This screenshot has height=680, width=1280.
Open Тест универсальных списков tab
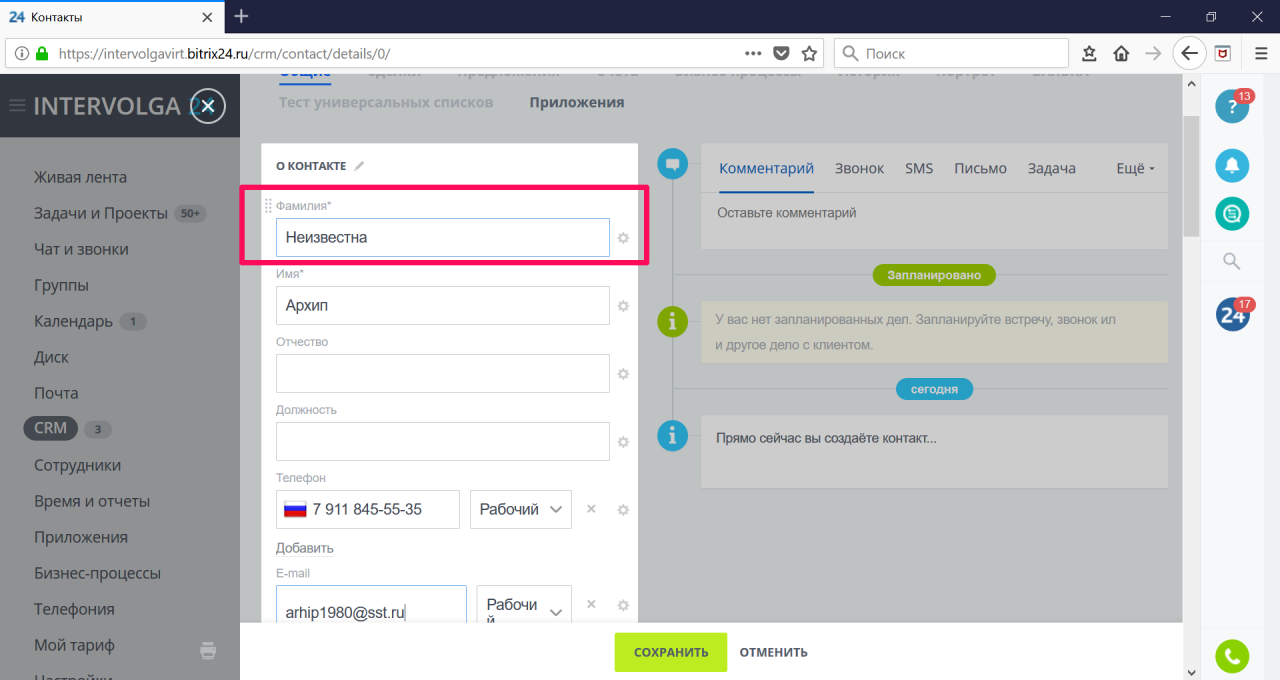pos(386,102)
